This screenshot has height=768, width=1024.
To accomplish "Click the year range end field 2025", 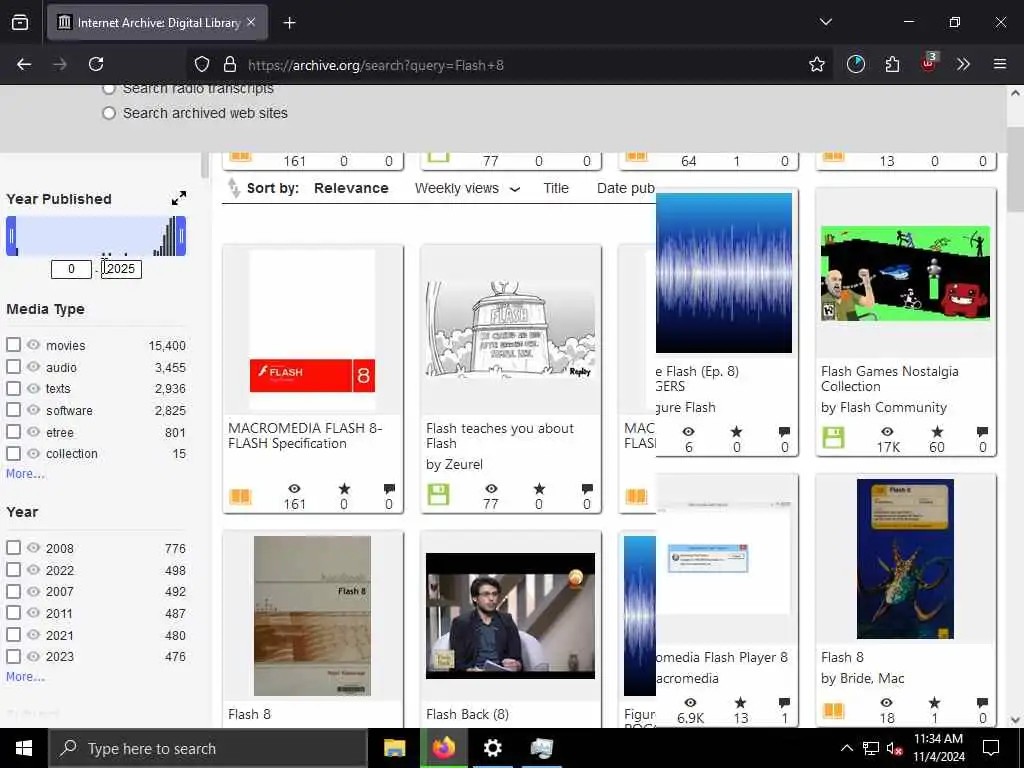I will coord(121,269).
